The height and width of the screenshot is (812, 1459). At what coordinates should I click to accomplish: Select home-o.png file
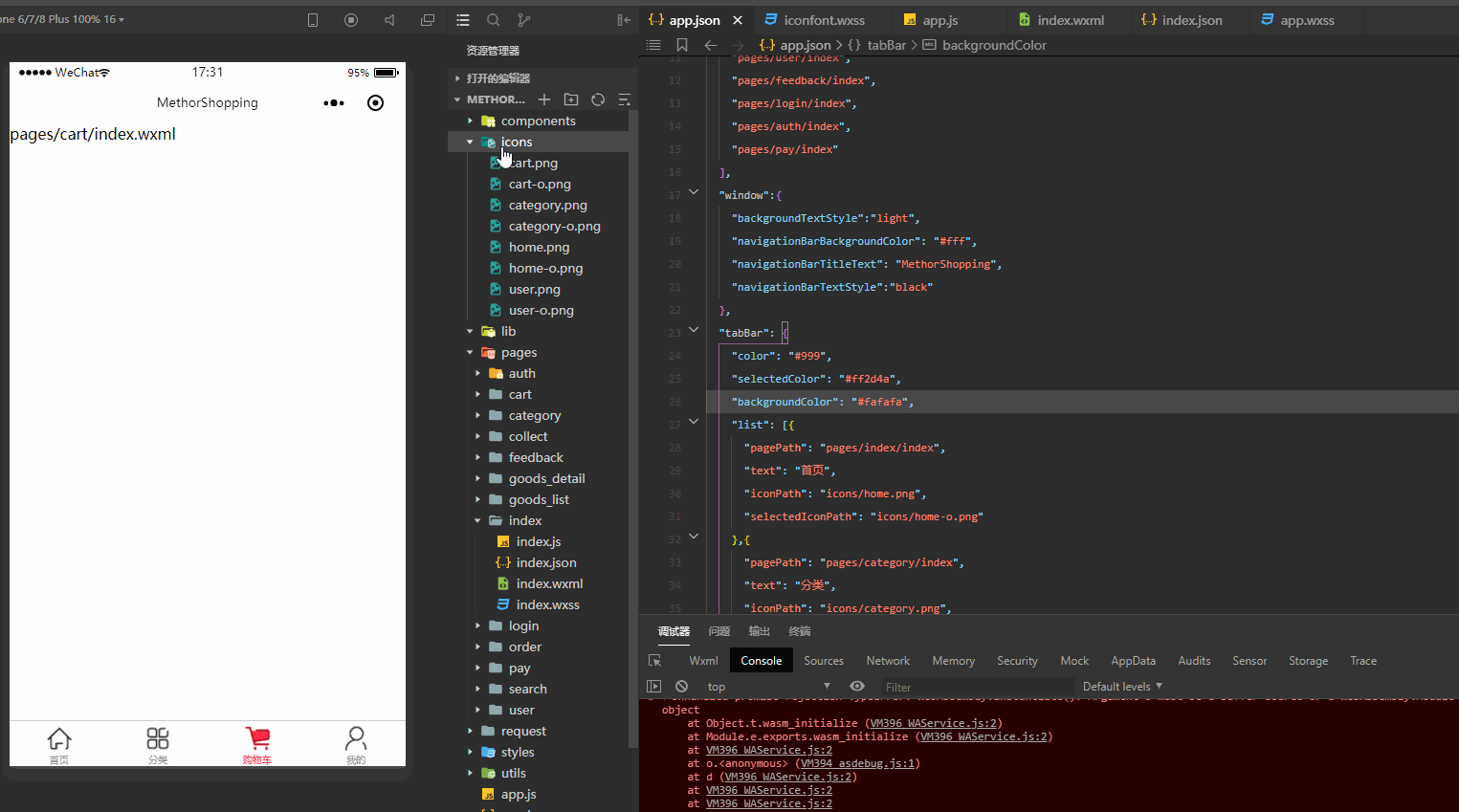(545, 268)
